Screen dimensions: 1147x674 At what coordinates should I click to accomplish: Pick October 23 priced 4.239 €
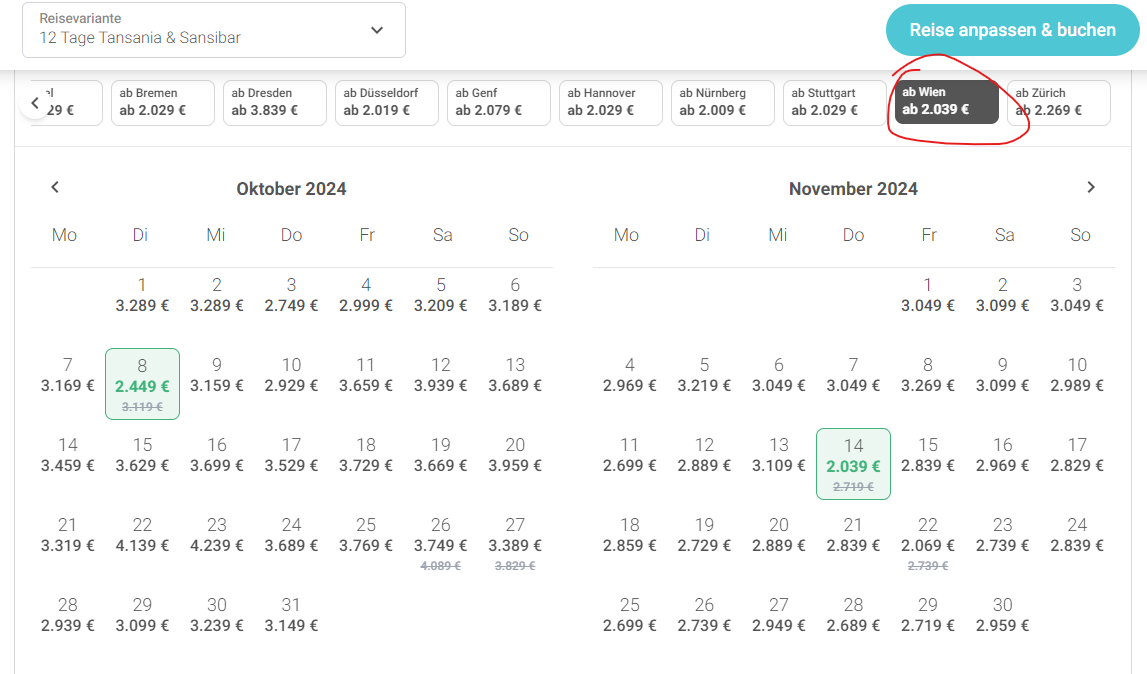pos(217,535)
